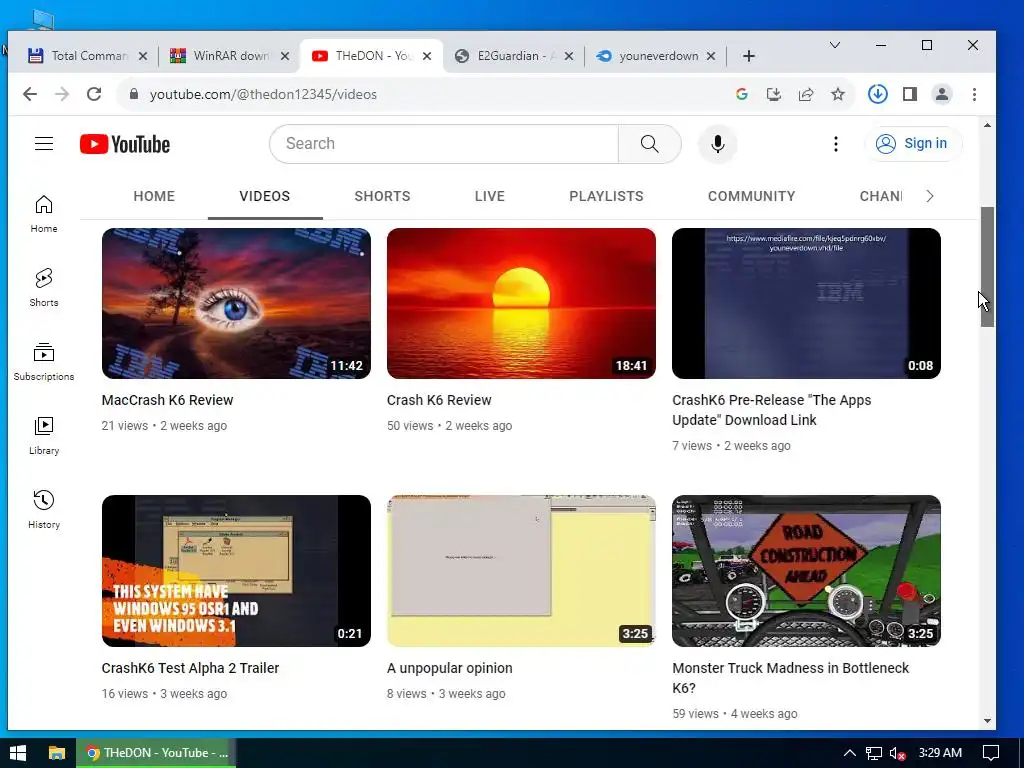
Task: Open Monster Truck Madness thumbnail
Action: (x=806, y=571)
